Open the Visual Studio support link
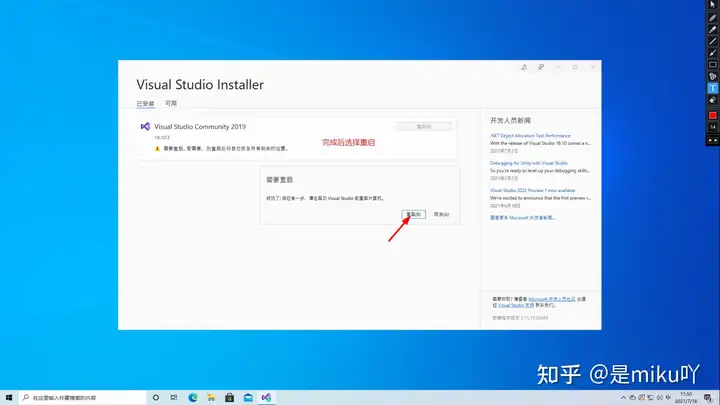 click(x=516, y=305)
